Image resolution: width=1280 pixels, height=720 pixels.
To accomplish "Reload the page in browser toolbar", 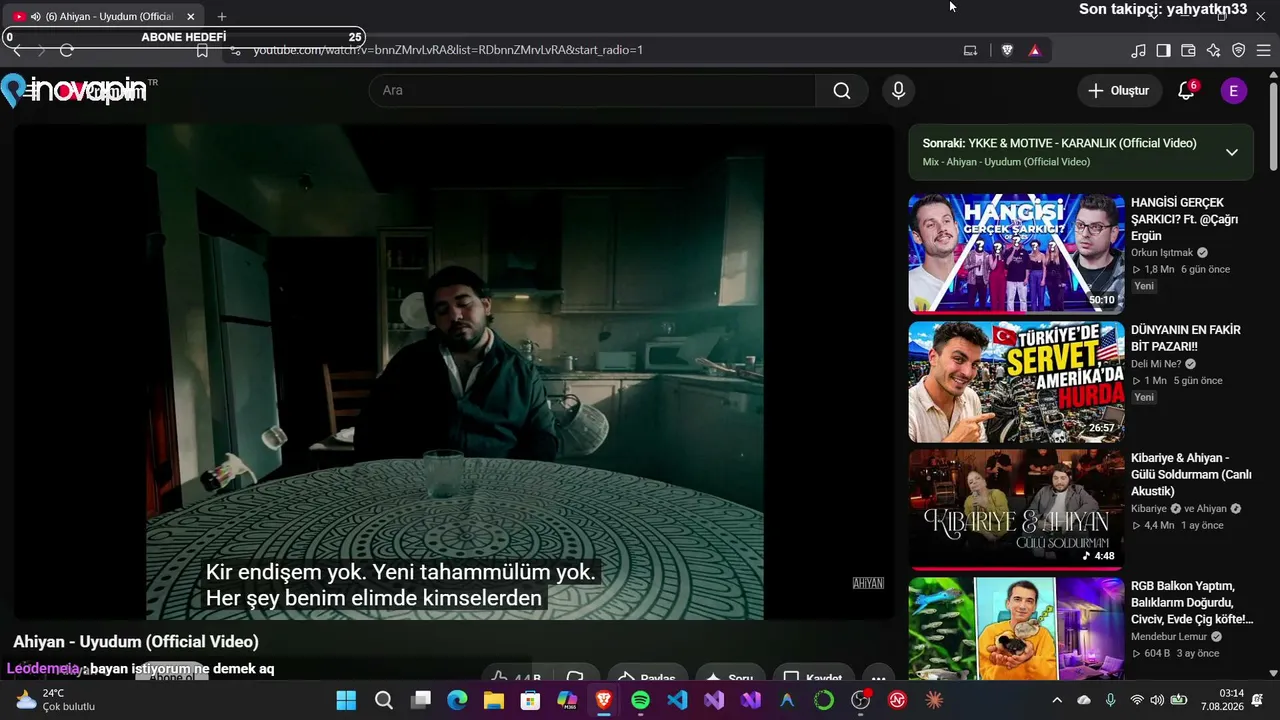I will (67, 50).
